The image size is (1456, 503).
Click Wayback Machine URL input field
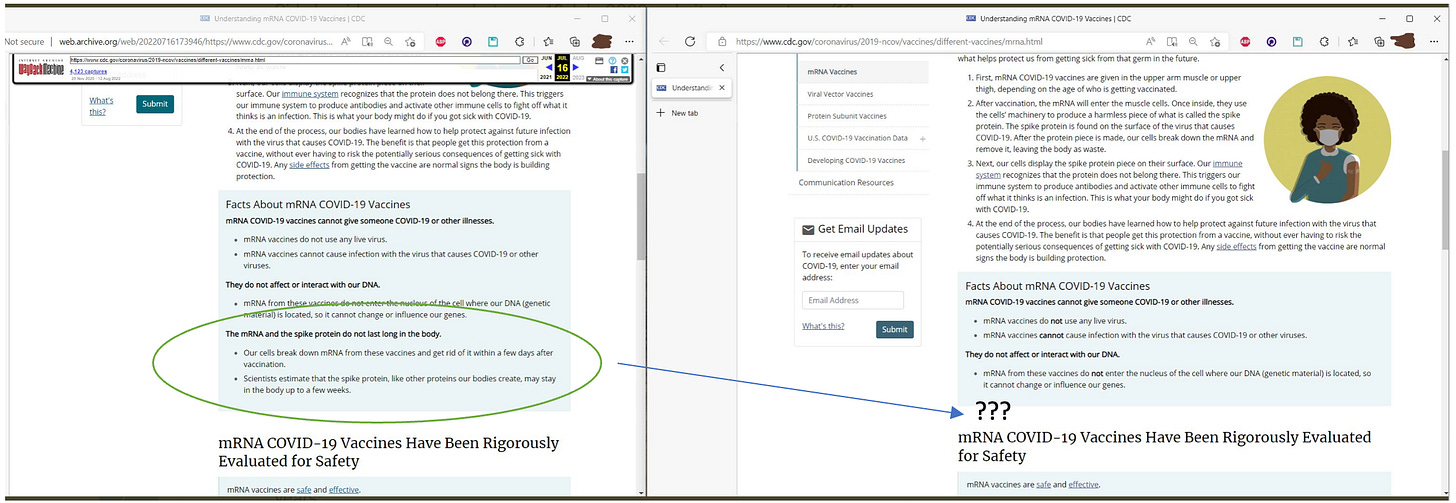pos(295,60)
